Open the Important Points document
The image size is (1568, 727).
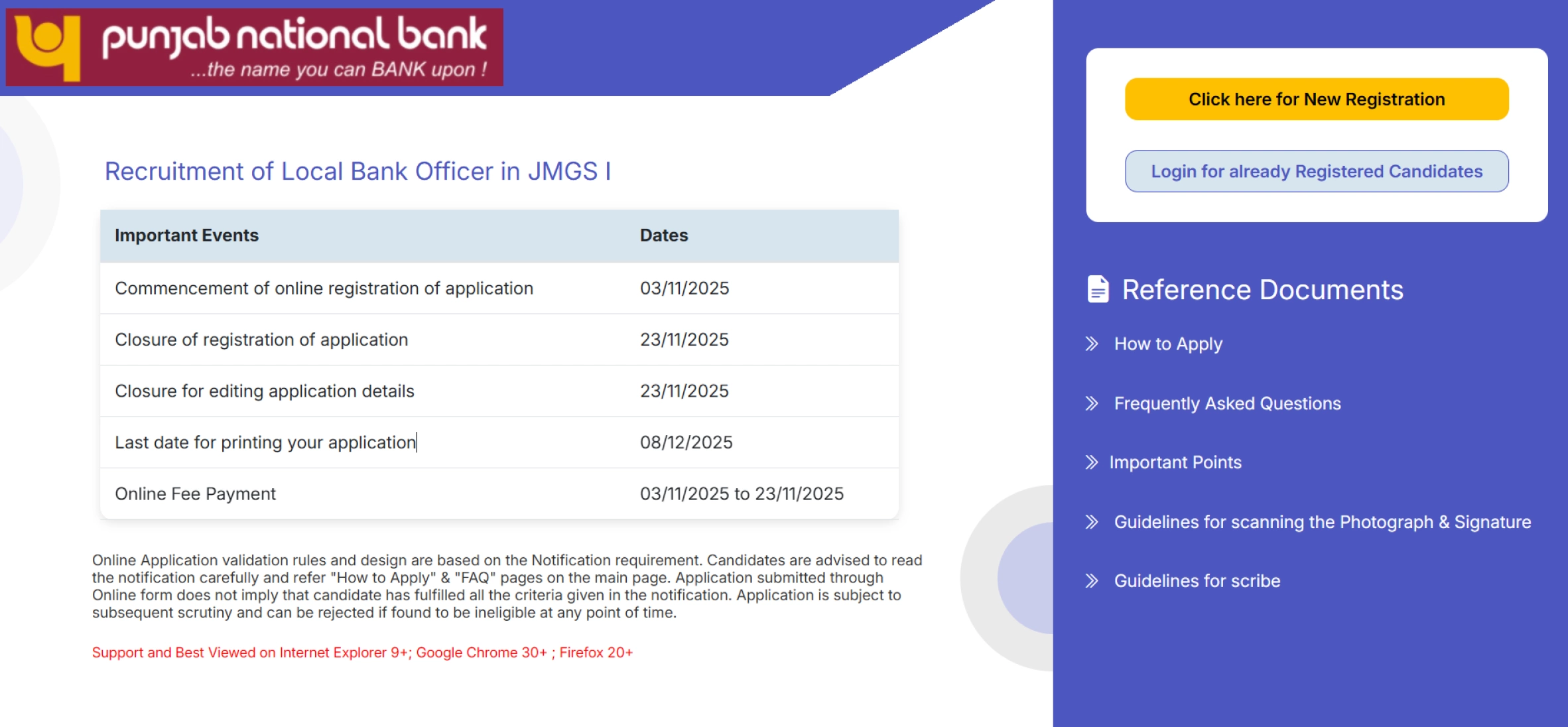coord(1175,463)
